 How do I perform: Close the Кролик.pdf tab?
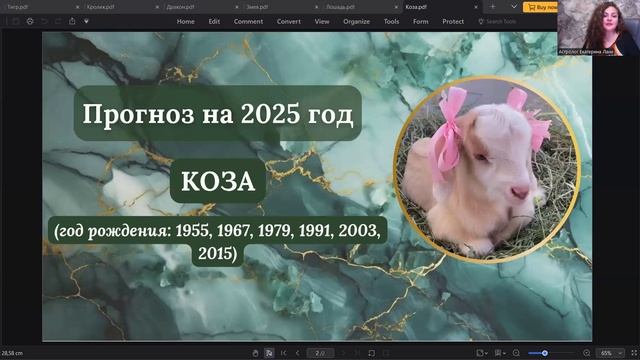[x=157, y=7]
